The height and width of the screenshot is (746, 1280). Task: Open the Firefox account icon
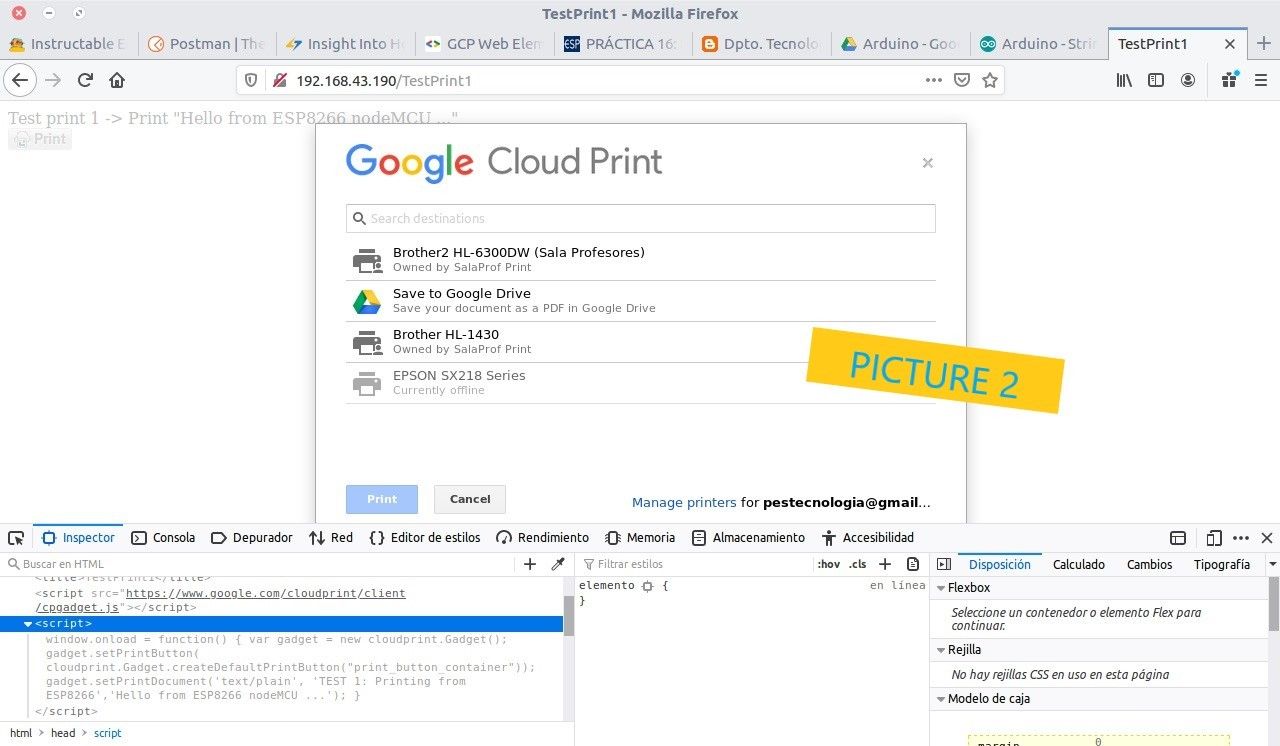pos(1188,80)
